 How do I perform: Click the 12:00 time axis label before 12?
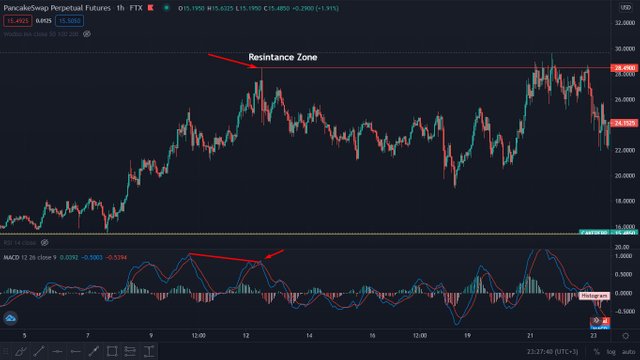pos(199,336)
